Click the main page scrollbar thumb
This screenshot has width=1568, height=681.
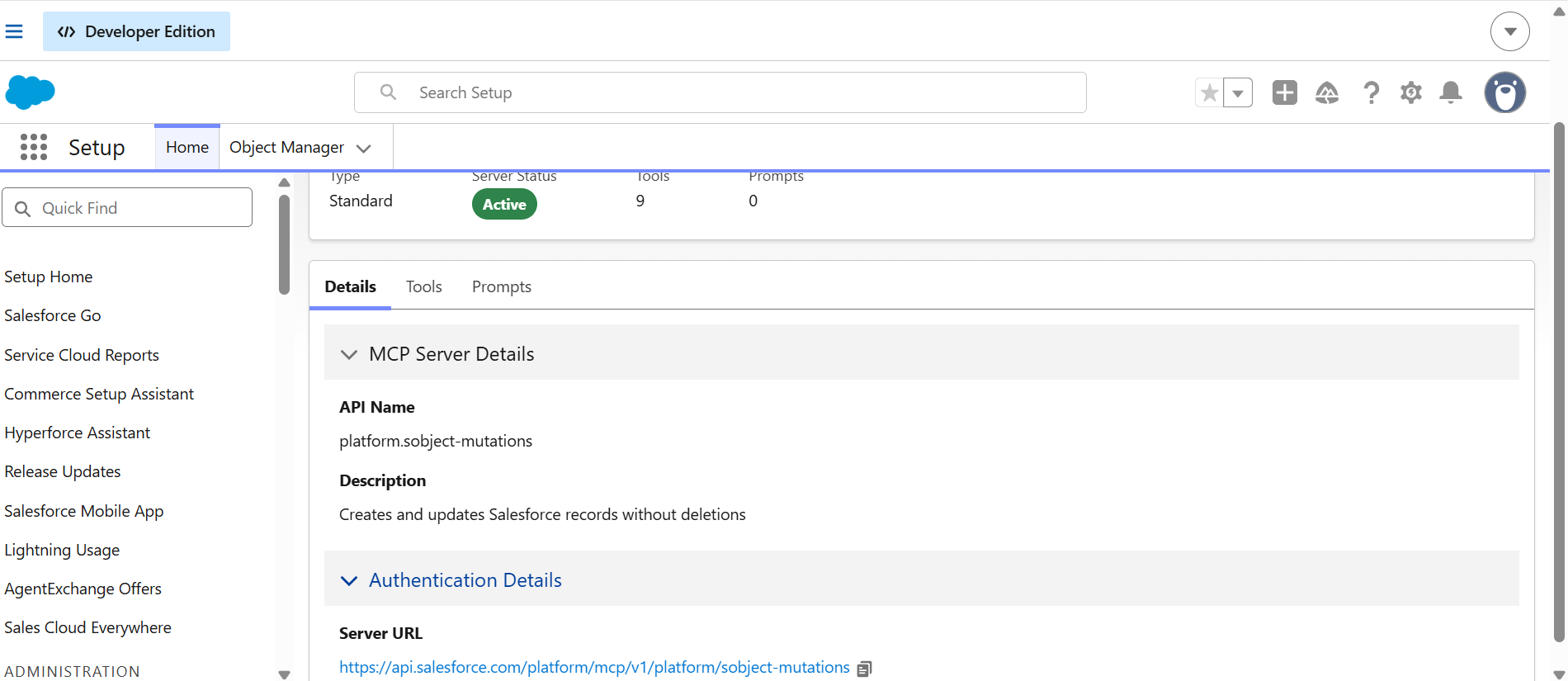1559,381
